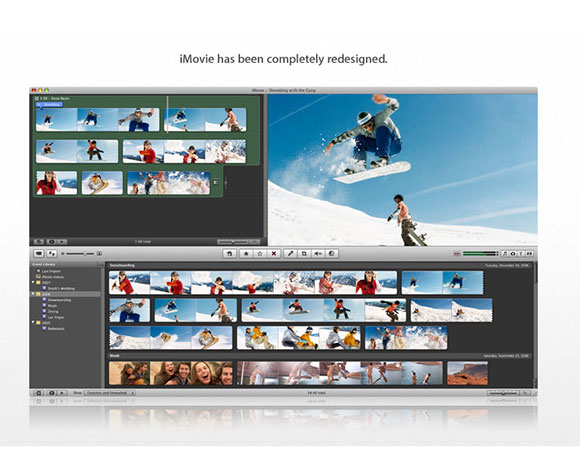Open transitions browser icon
The width and height of the screenshot is (580, 470).
coord(529,254)
